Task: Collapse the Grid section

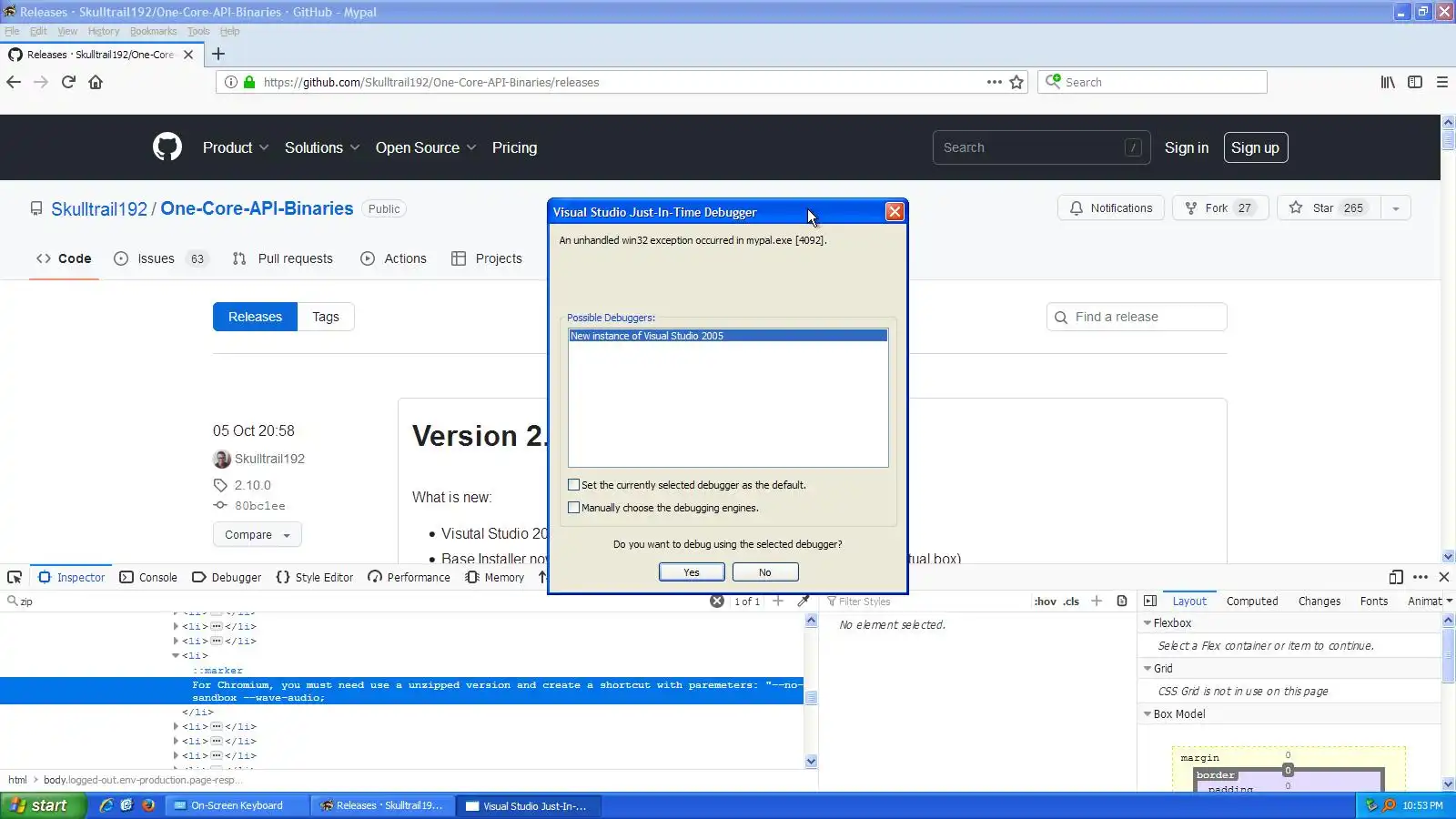Action: (x=1148, y=669)
